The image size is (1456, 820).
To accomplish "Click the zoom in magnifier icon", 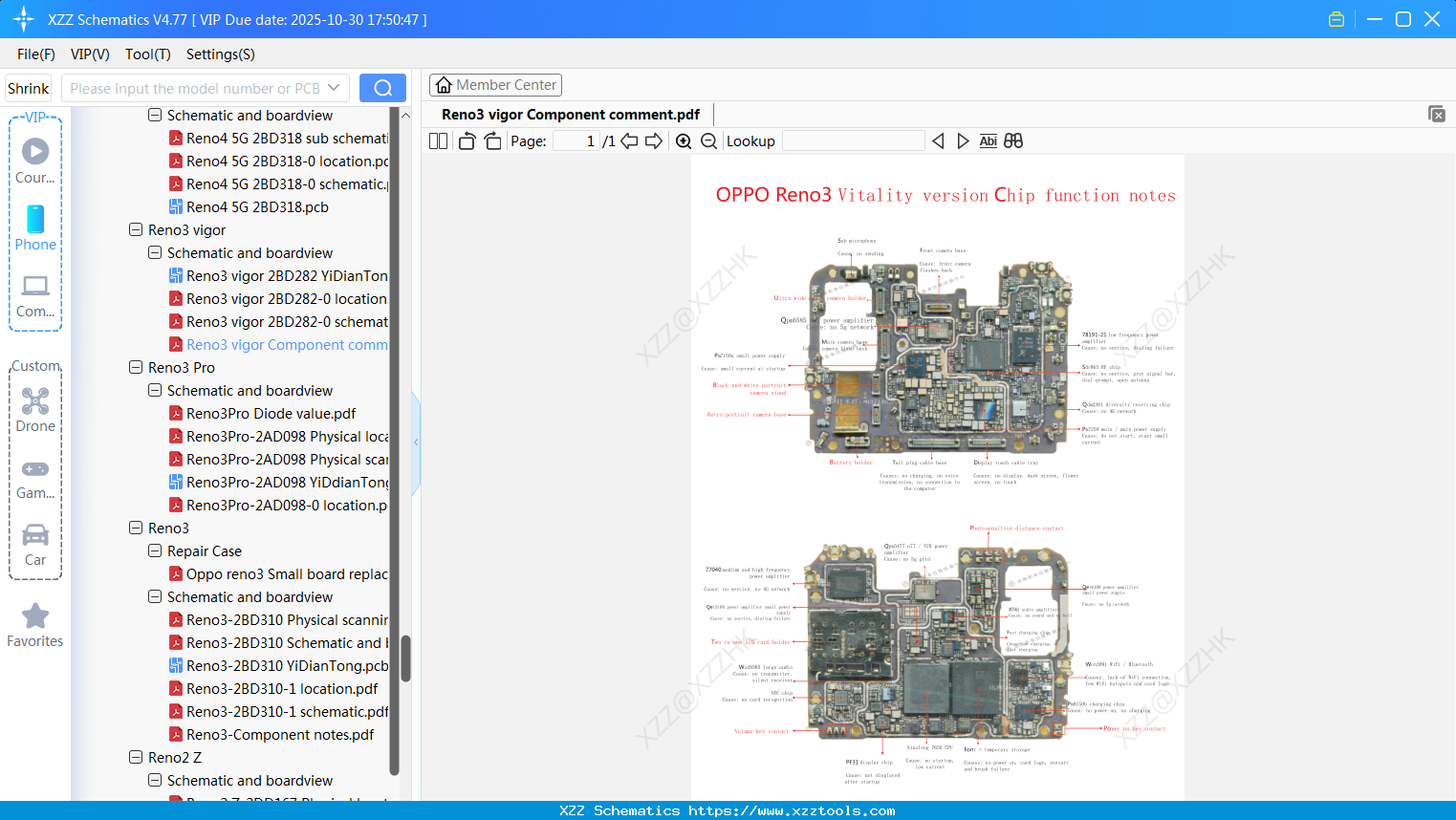I will 684,141.
